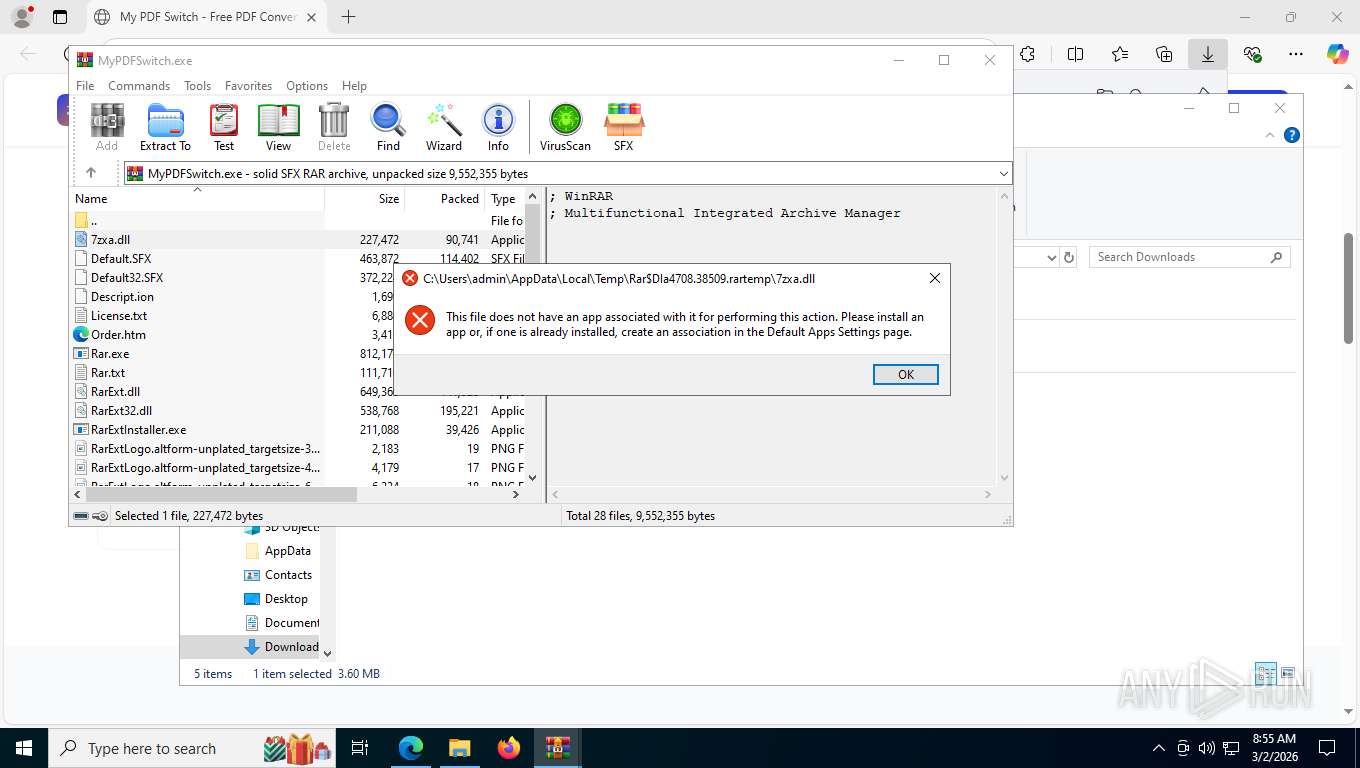
Task: Open Browser essentials heart icon
Action: (1252, 54)
